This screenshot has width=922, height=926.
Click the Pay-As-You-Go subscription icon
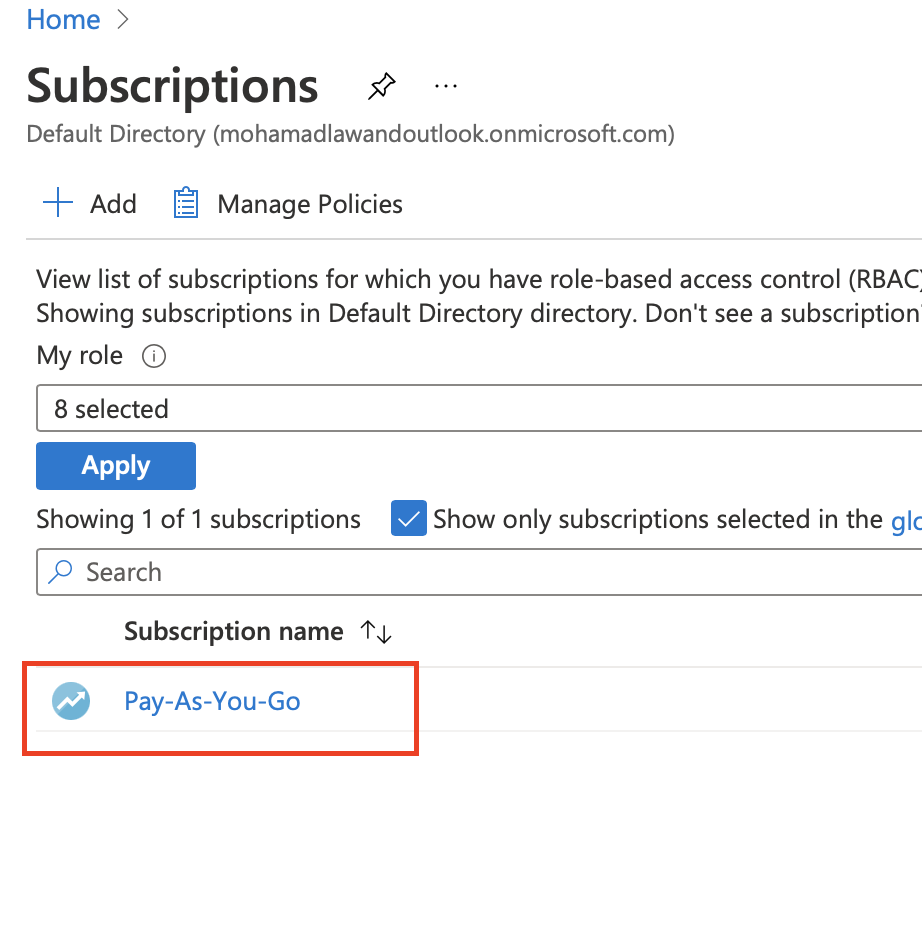click(71, 701)
